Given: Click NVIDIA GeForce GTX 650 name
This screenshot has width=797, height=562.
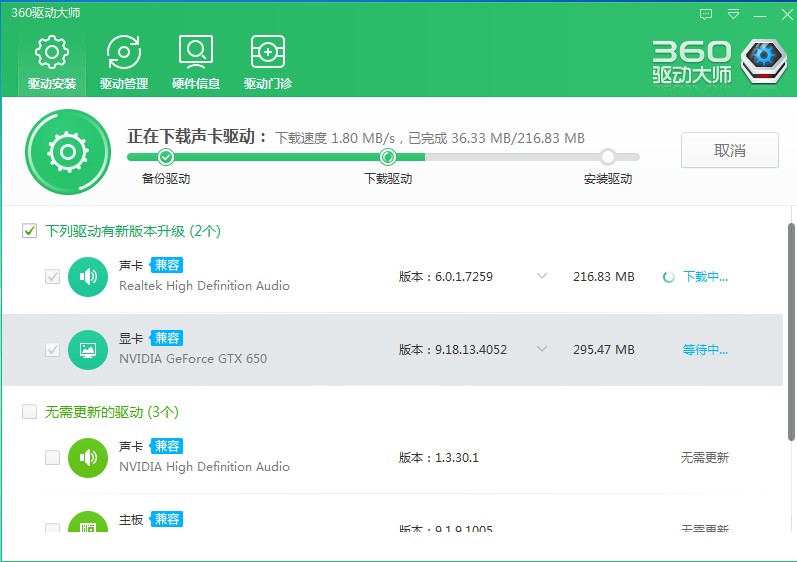Looking at the screenshot, I should pyautogui.click(x=193, y=359).
